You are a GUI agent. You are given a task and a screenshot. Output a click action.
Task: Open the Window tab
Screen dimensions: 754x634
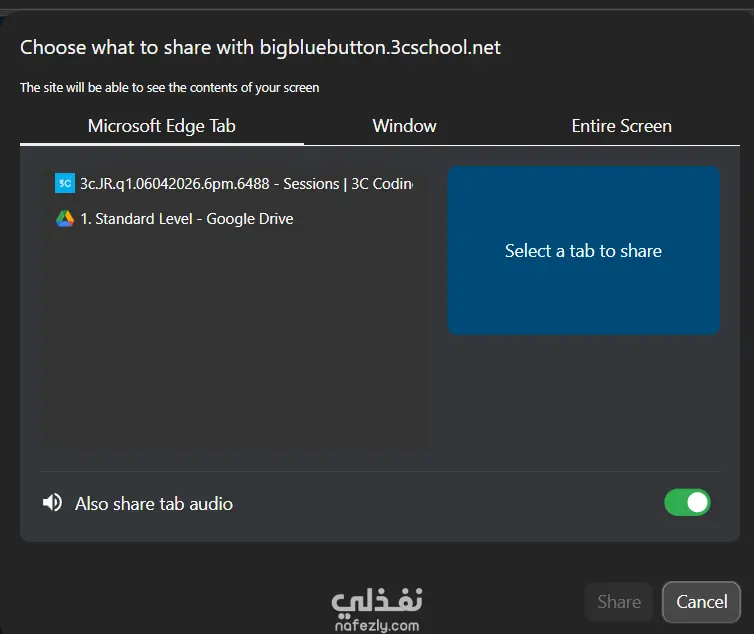[404, 126]
